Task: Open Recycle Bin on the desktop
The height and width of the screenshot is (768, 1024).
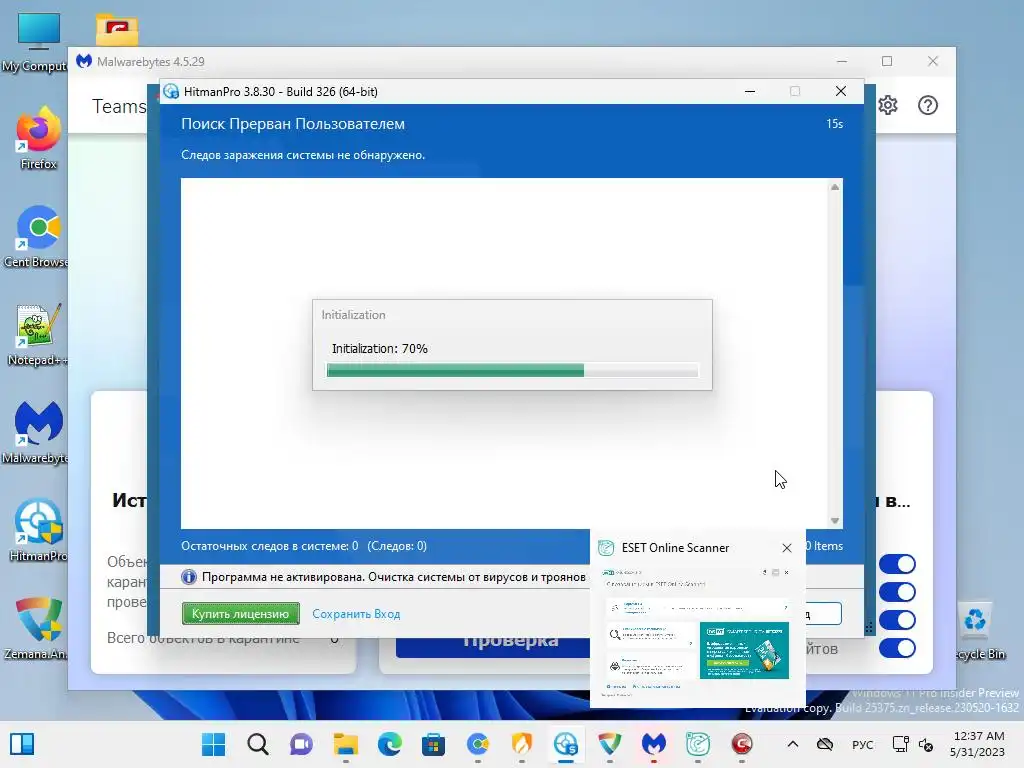Action: tap(976, 628)
